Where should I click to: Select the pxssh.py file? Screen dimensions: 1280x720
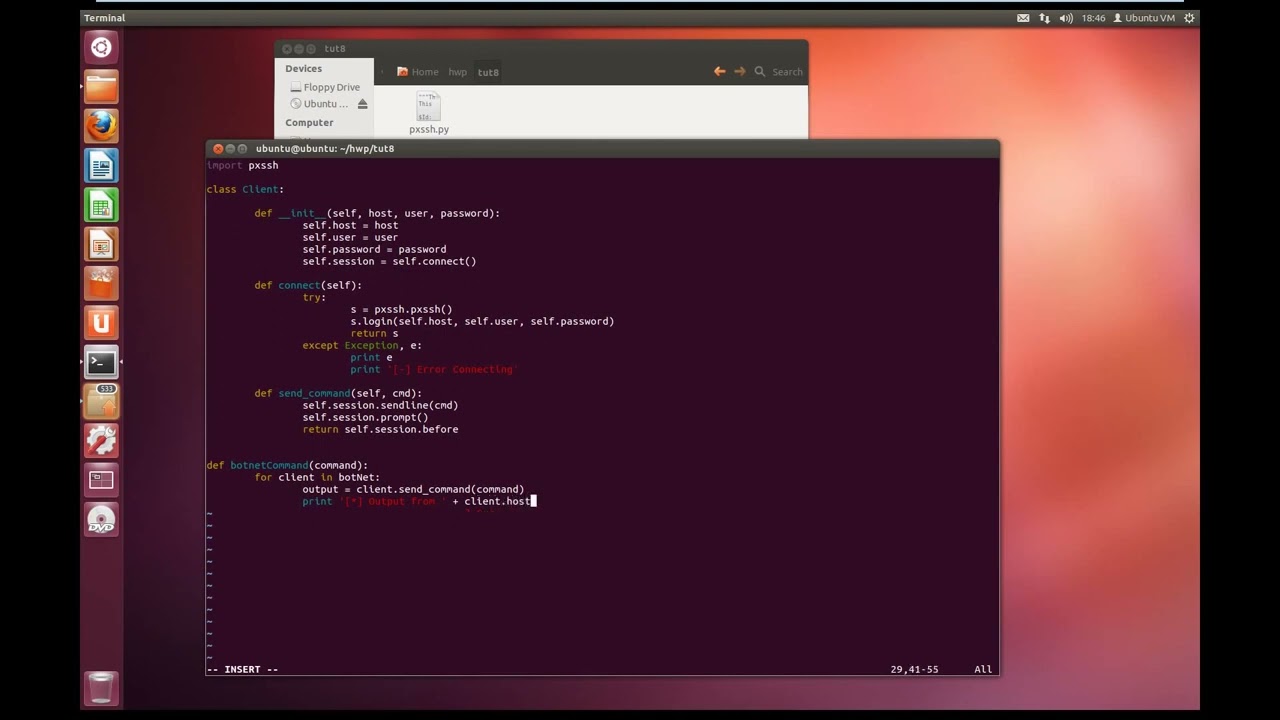pos(428,113)
